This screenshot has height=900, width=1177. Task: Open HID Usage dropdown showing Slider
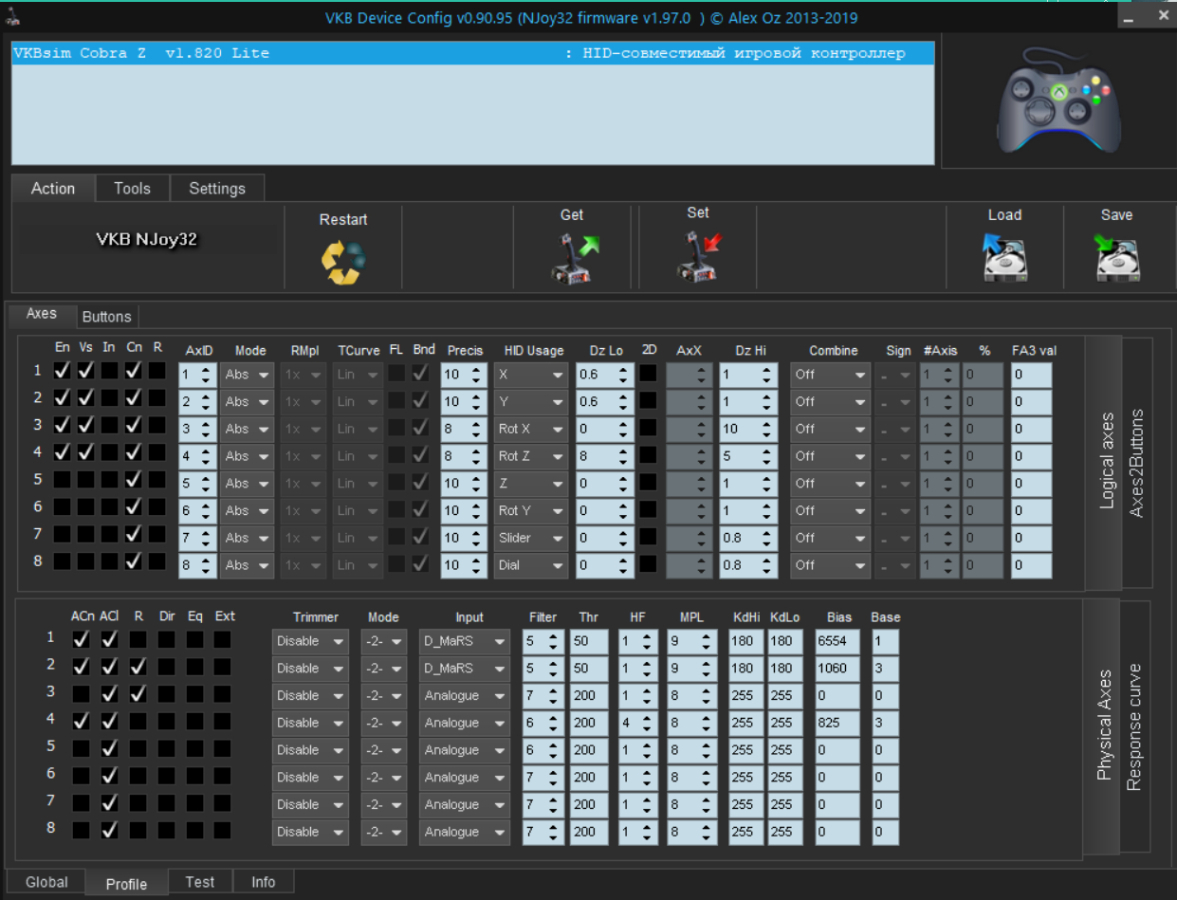tap(530, 538)
